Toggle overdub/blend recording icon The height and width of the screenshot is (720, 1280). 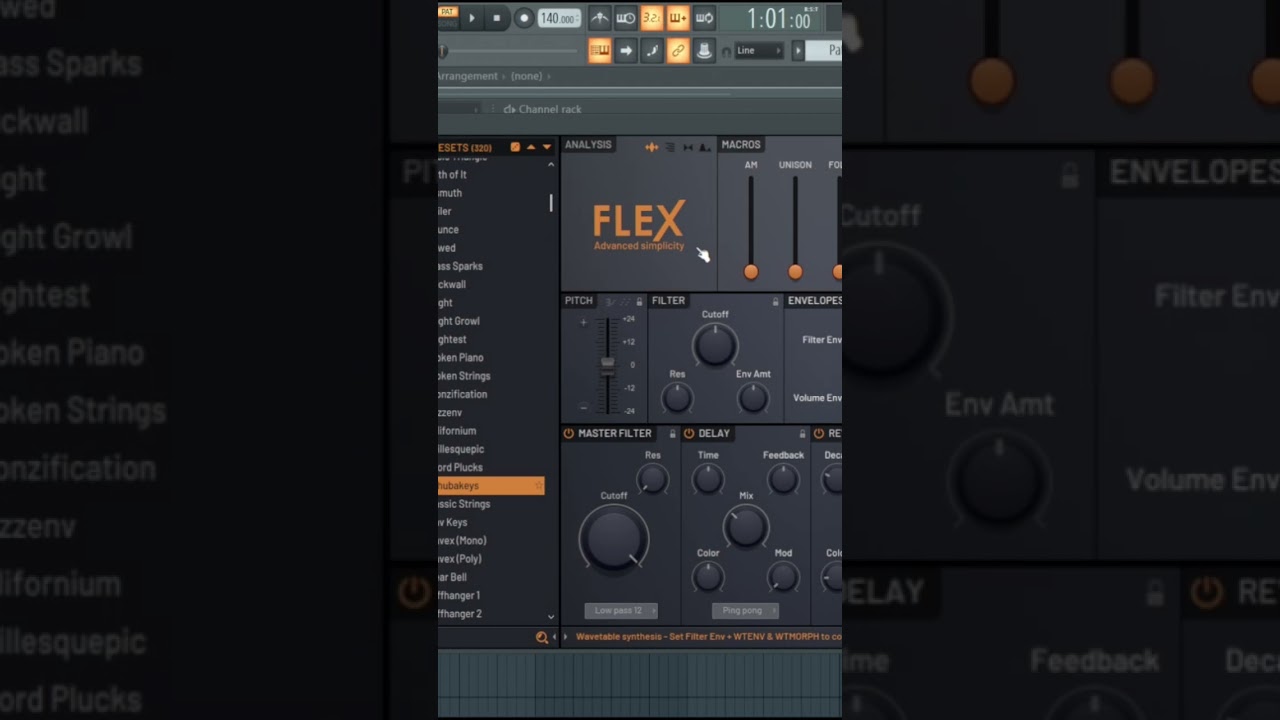(678, 18)
